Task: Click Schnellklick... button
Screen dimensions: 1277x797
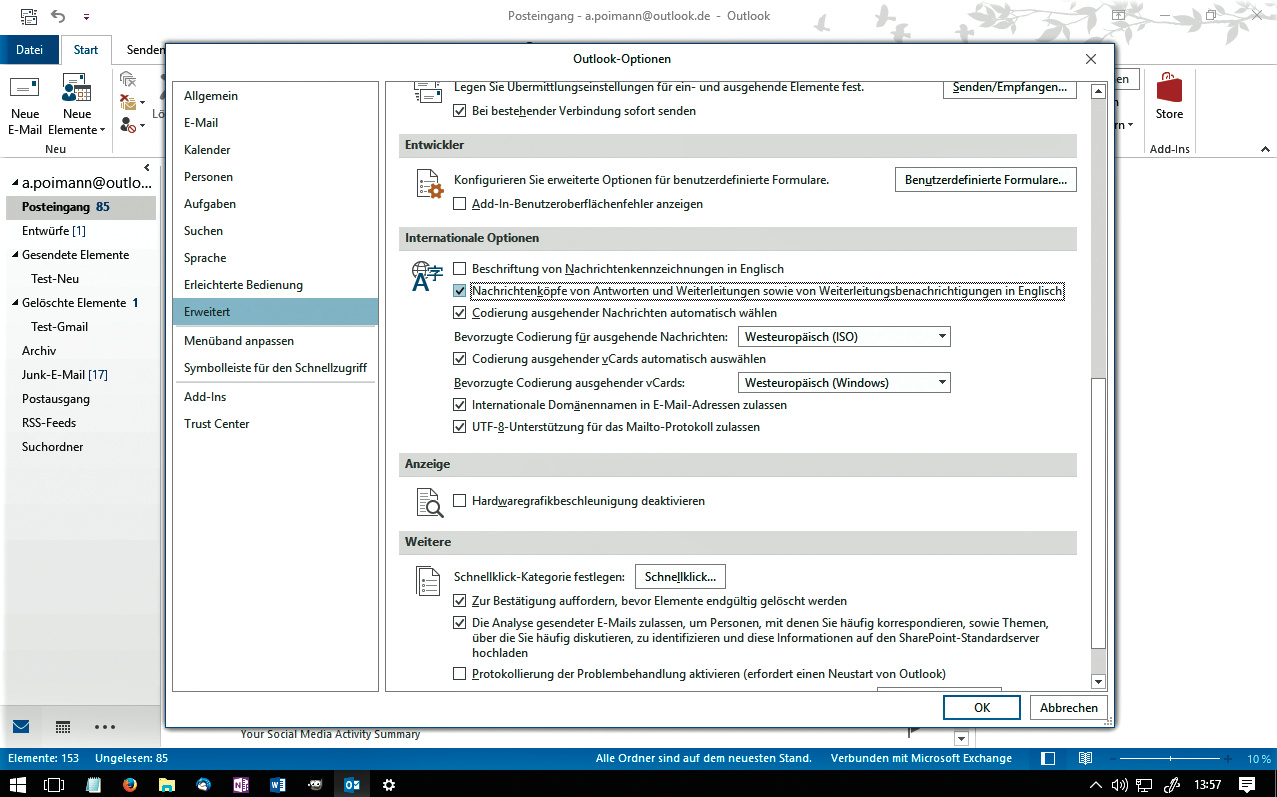Action: click(x=681, y=577)
